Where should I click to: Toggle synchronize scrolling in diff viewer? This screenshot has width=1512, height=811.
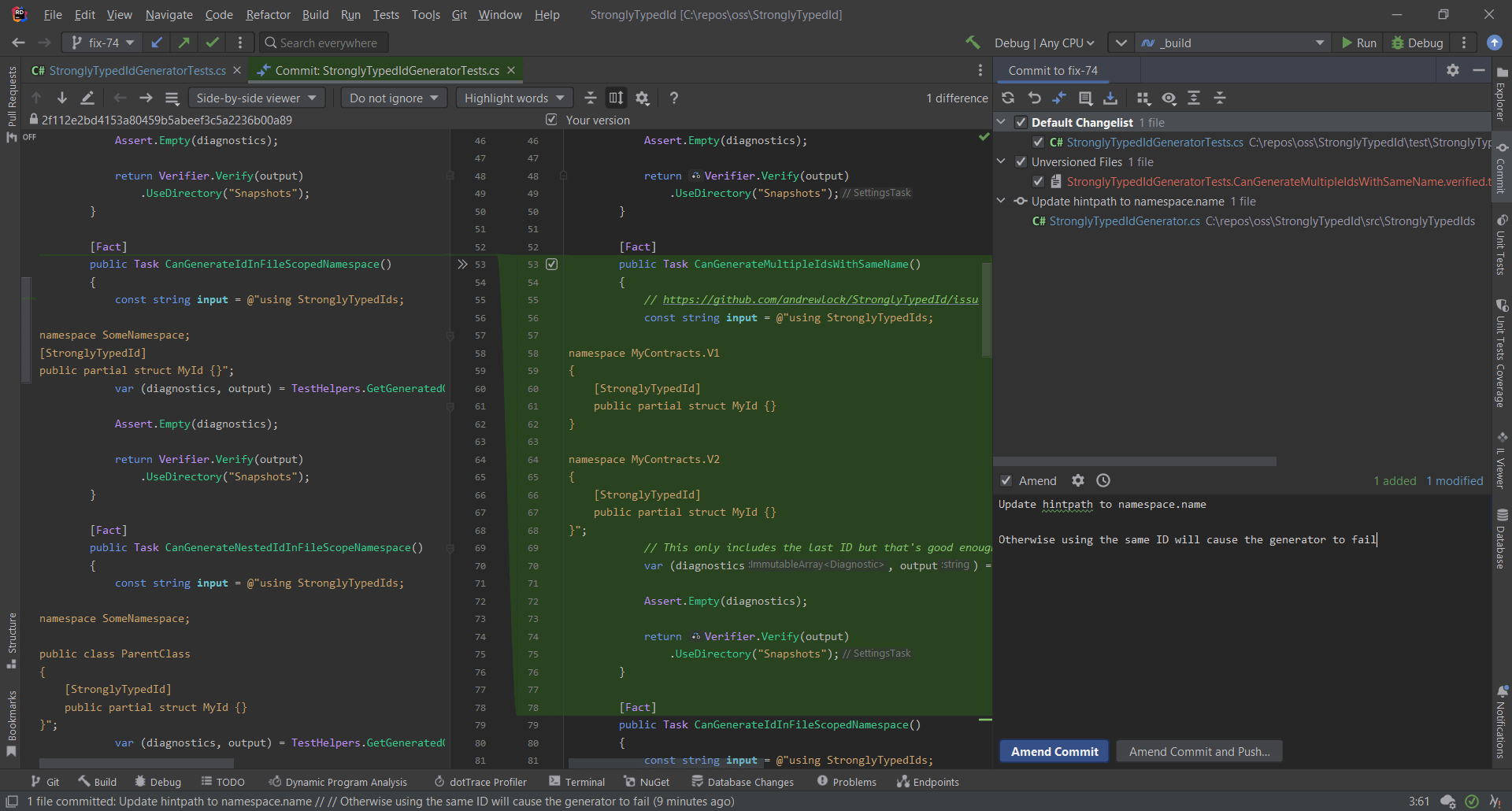[616, 98]
